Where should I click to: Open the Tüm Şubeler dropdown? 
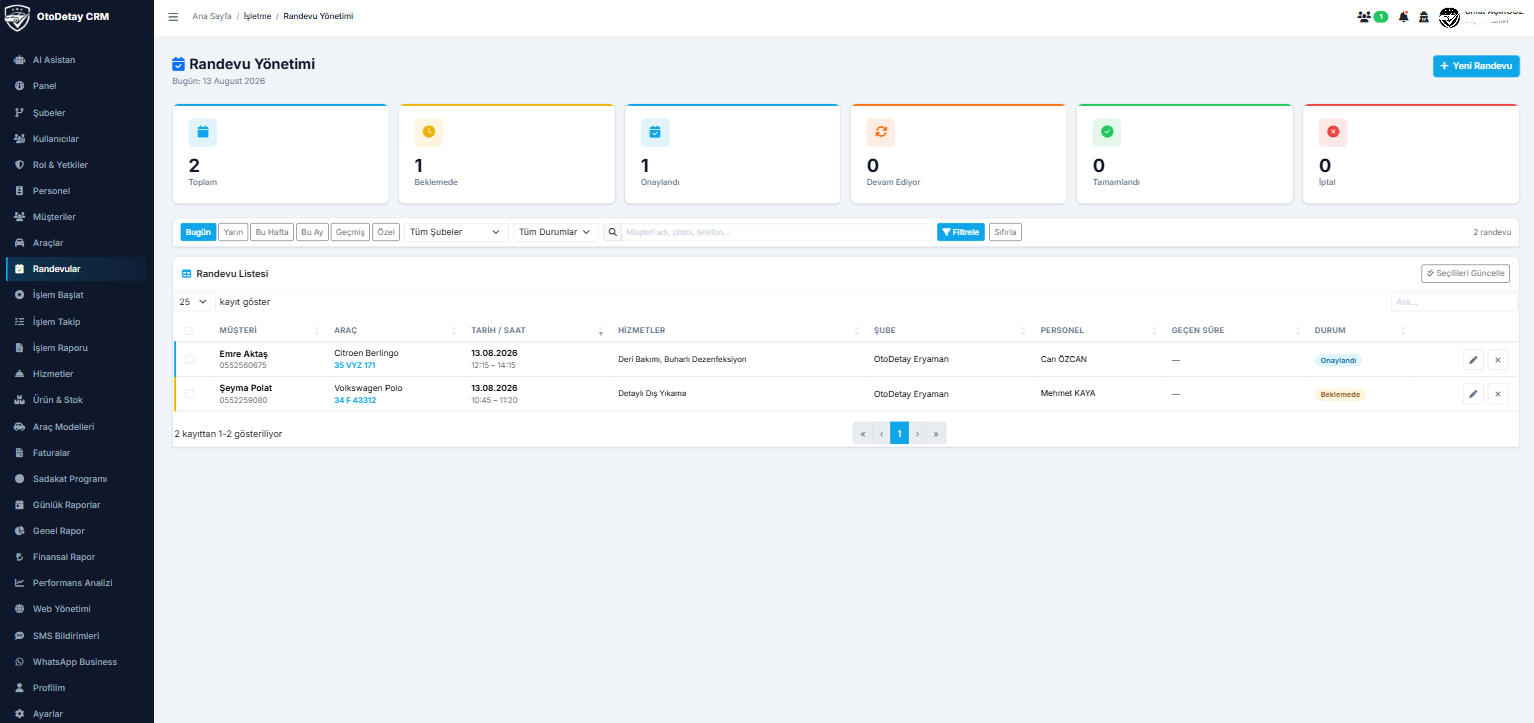coord(456,232)
